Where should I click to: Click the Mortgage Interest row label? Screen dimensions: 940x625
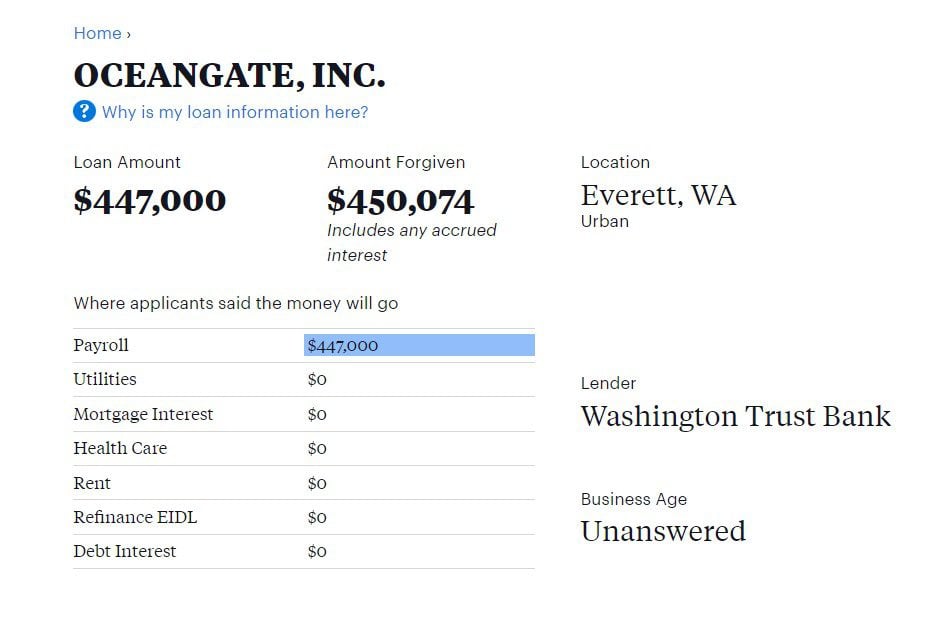click(143, 414)
